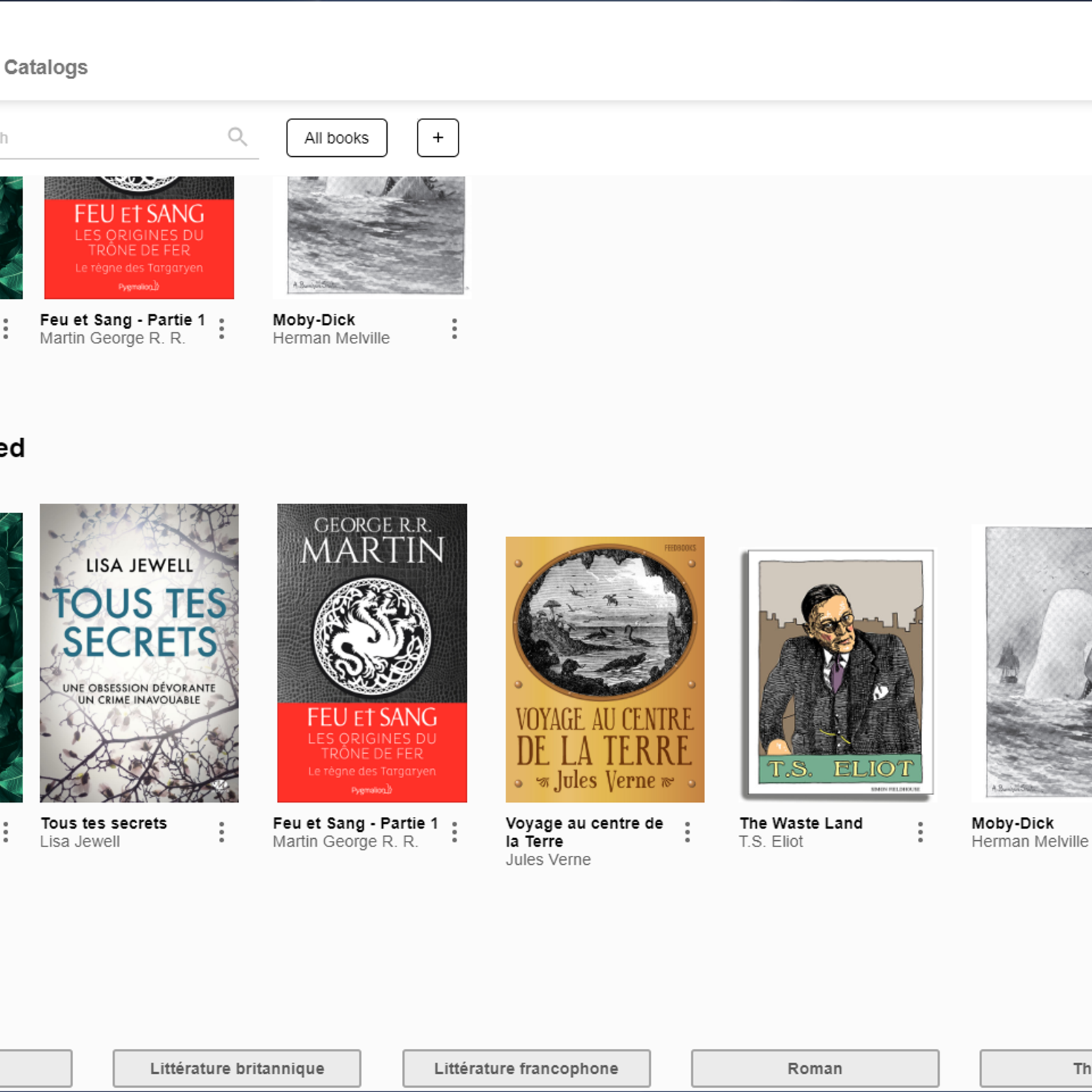Click the search magnifier icon
This screenshot has width=1092, height=1092.
(238, 136)
